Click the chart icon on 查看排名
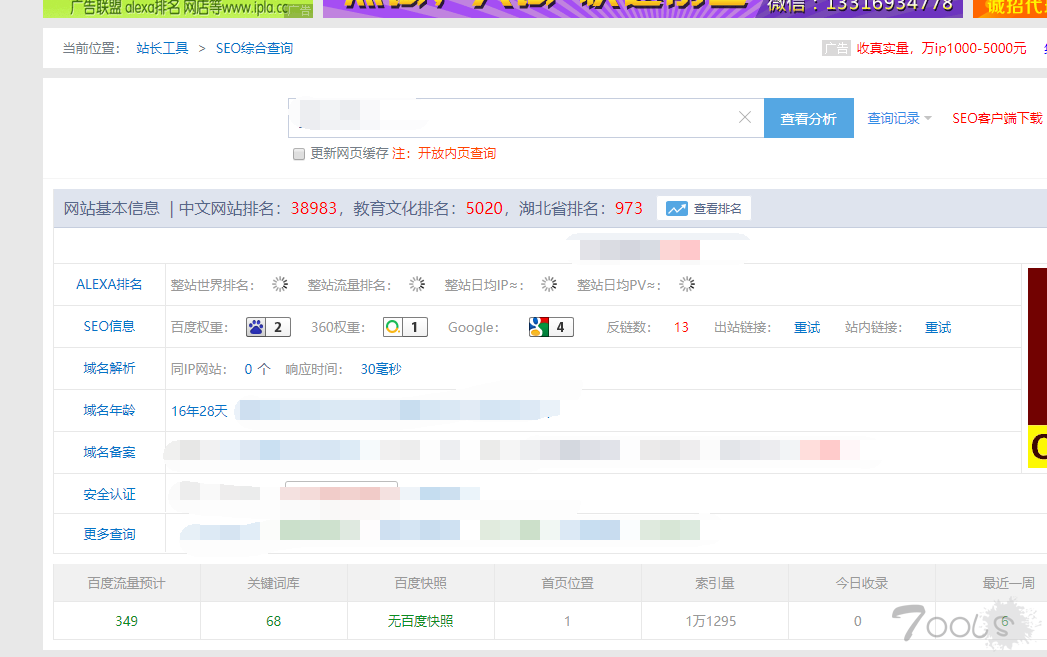The image size is (1047, 657). [677, 209]
